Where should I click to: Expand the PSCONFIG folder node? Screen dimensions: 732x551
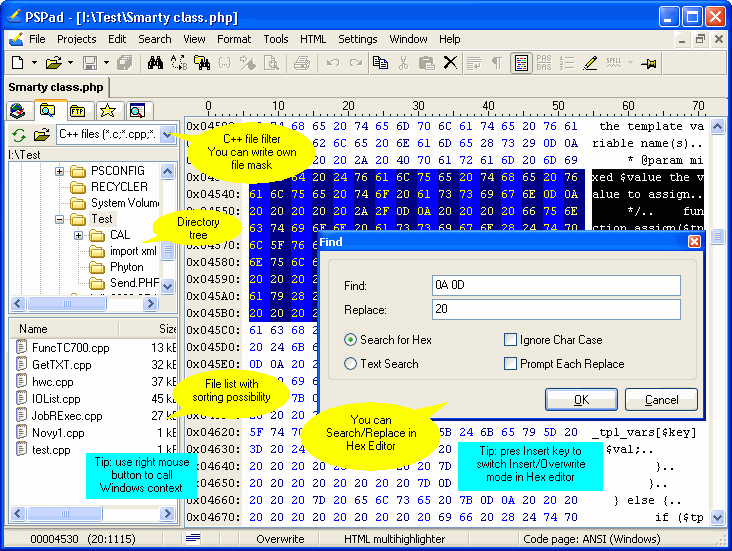coord(60,171)
